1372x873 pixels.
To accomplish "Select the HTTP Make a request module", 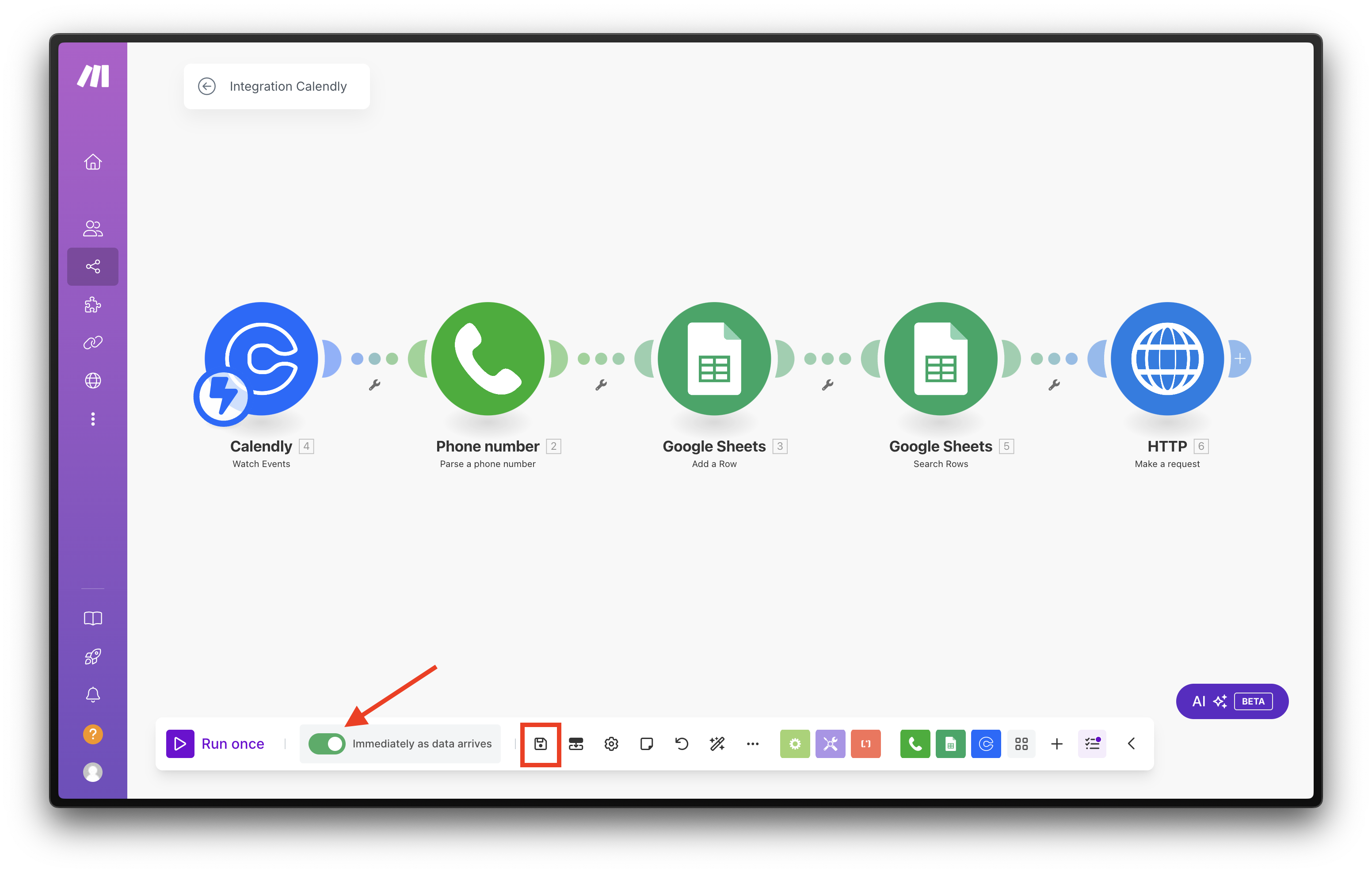I will 1166,359.
